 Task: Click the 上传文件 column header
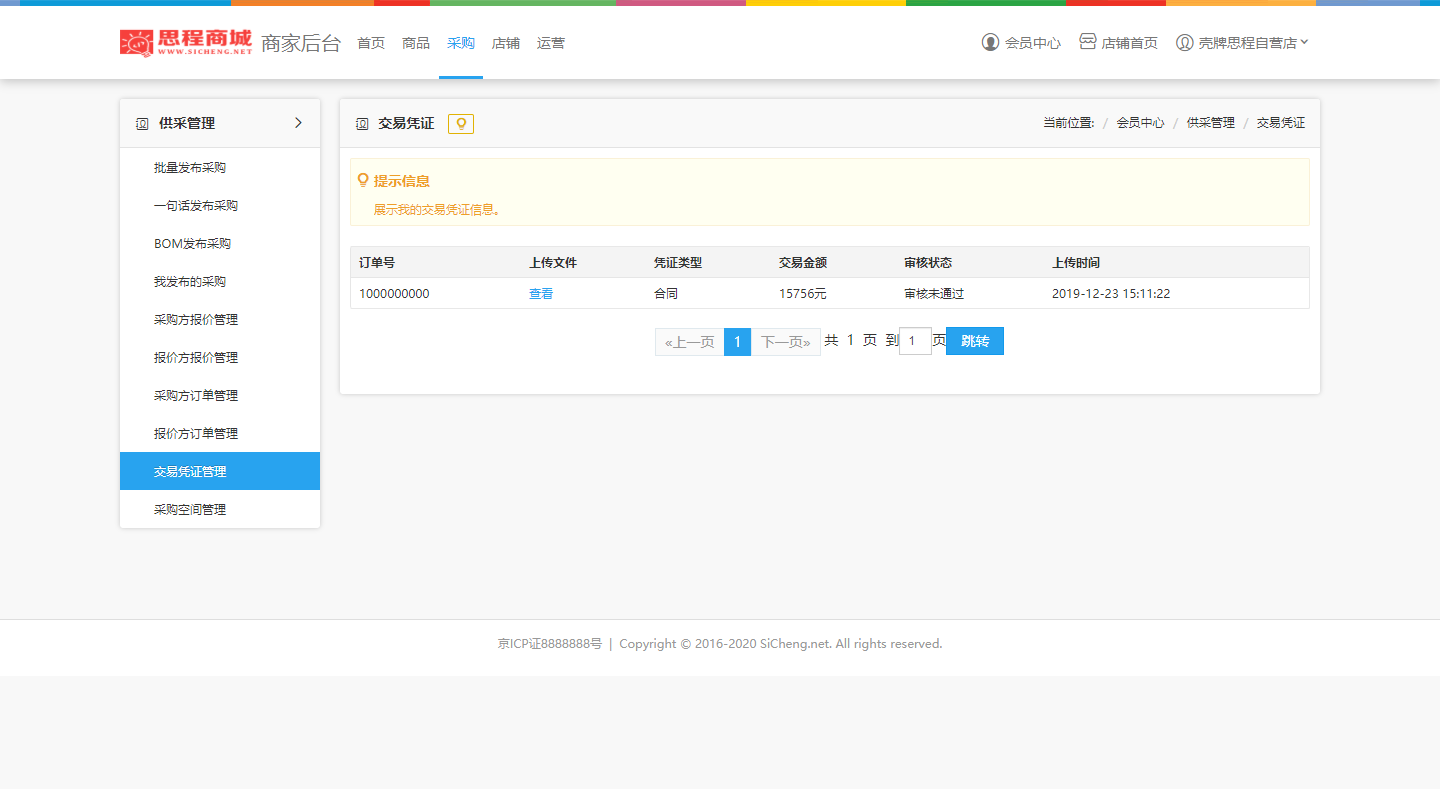[553, 263]
